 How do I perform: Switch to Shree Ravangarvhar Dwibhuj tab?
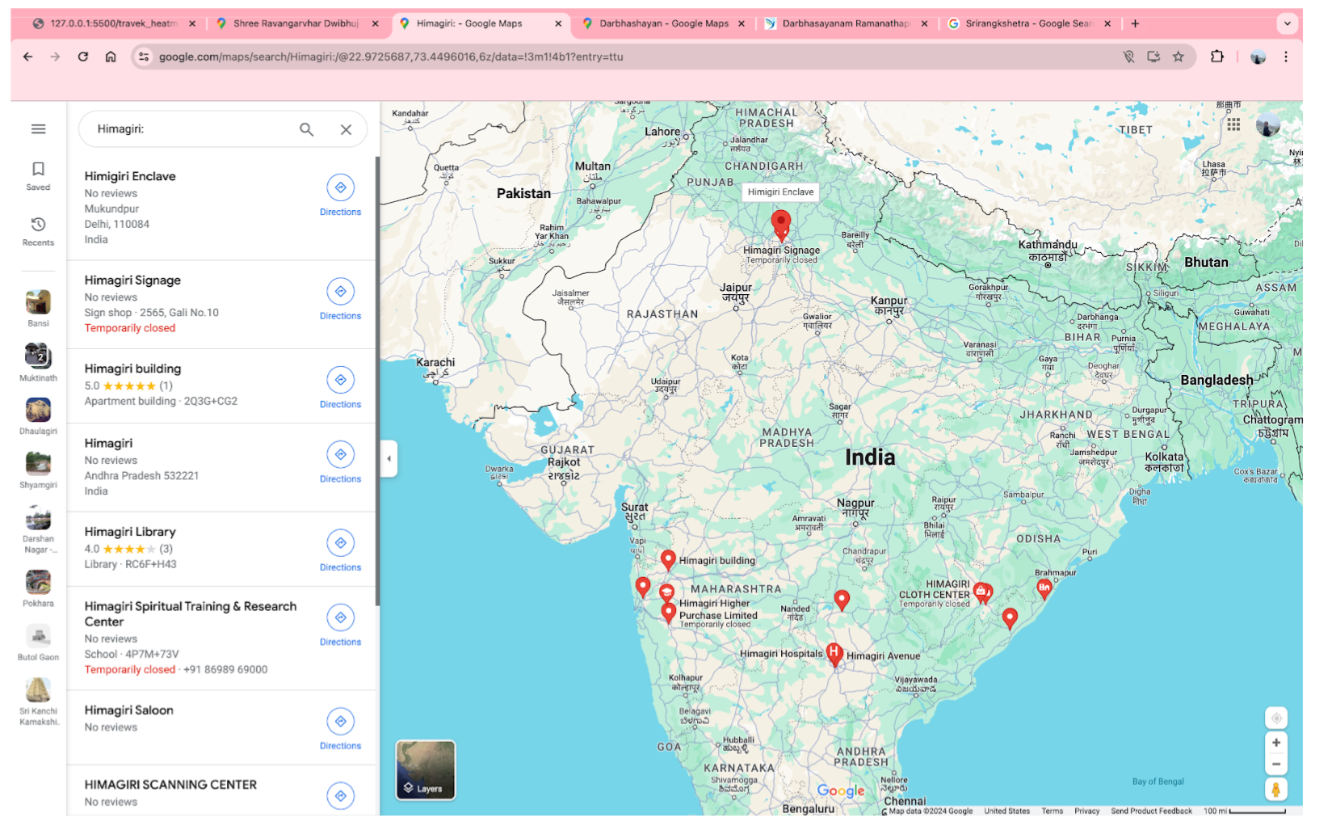tap(298, 23)
